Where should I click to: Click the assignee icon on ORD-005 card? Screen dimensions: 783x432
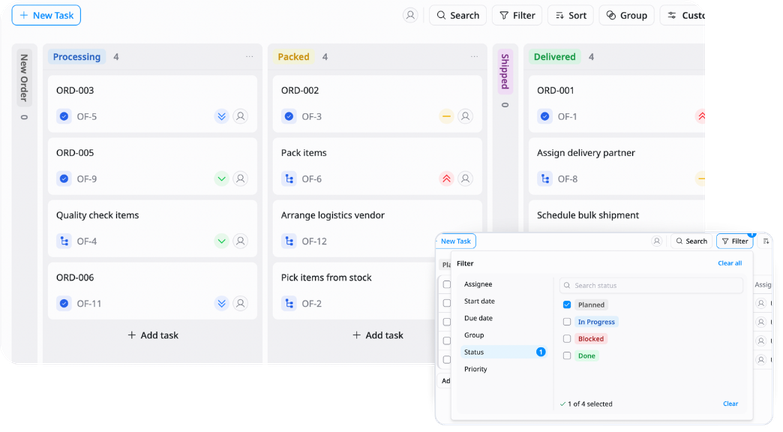pyautogui.click(x=240, y=179)
